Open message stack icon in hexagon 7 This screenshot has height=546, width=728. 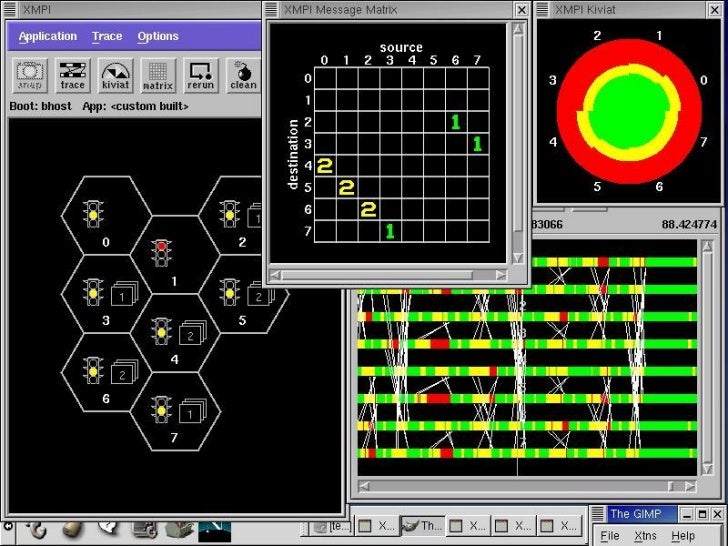coord(193,411)
